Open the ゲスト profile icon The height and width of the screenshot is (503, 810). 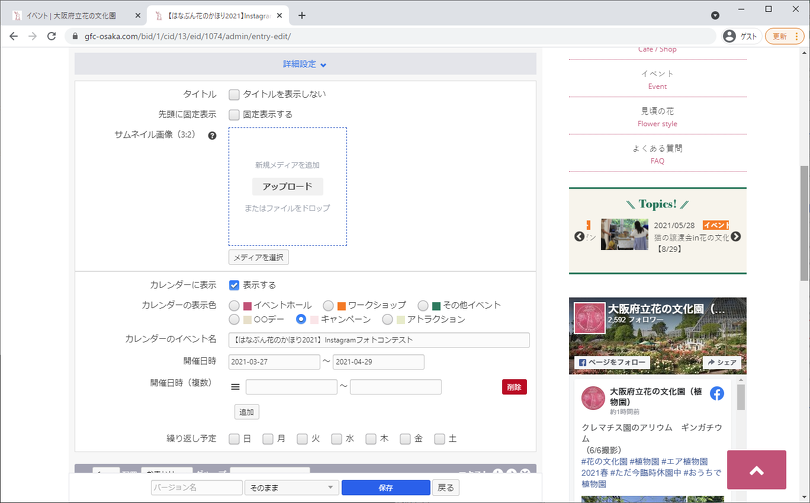tap(729, 36)
